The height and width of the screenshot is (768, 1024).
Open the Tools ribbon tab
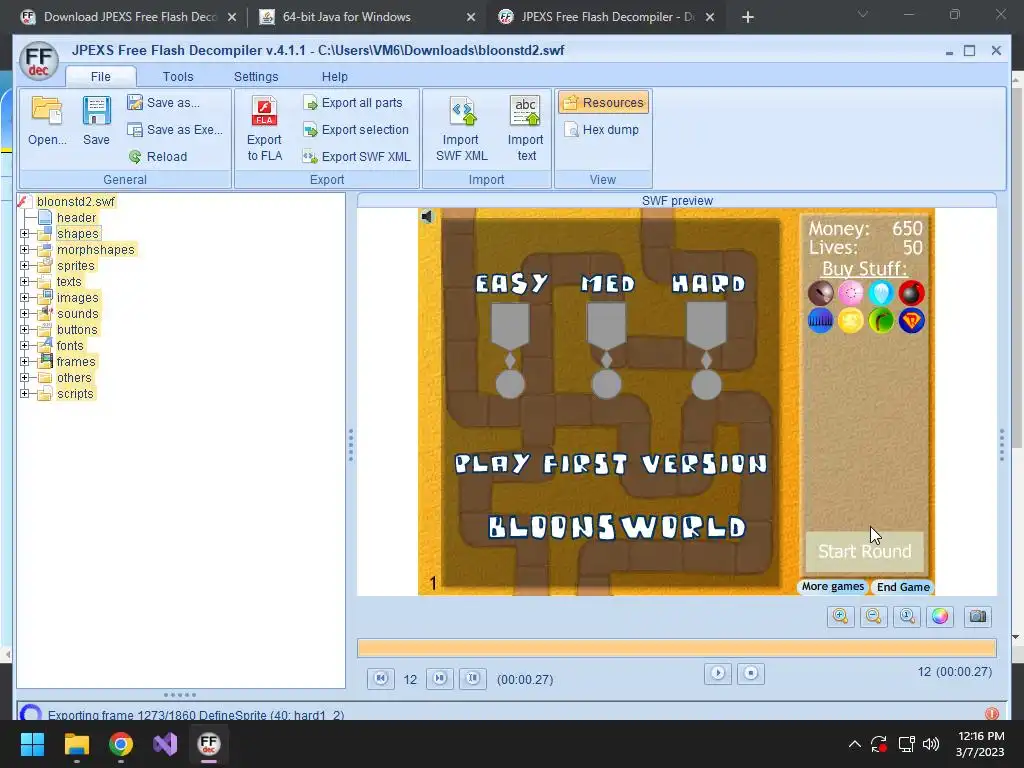coord(178,76)
